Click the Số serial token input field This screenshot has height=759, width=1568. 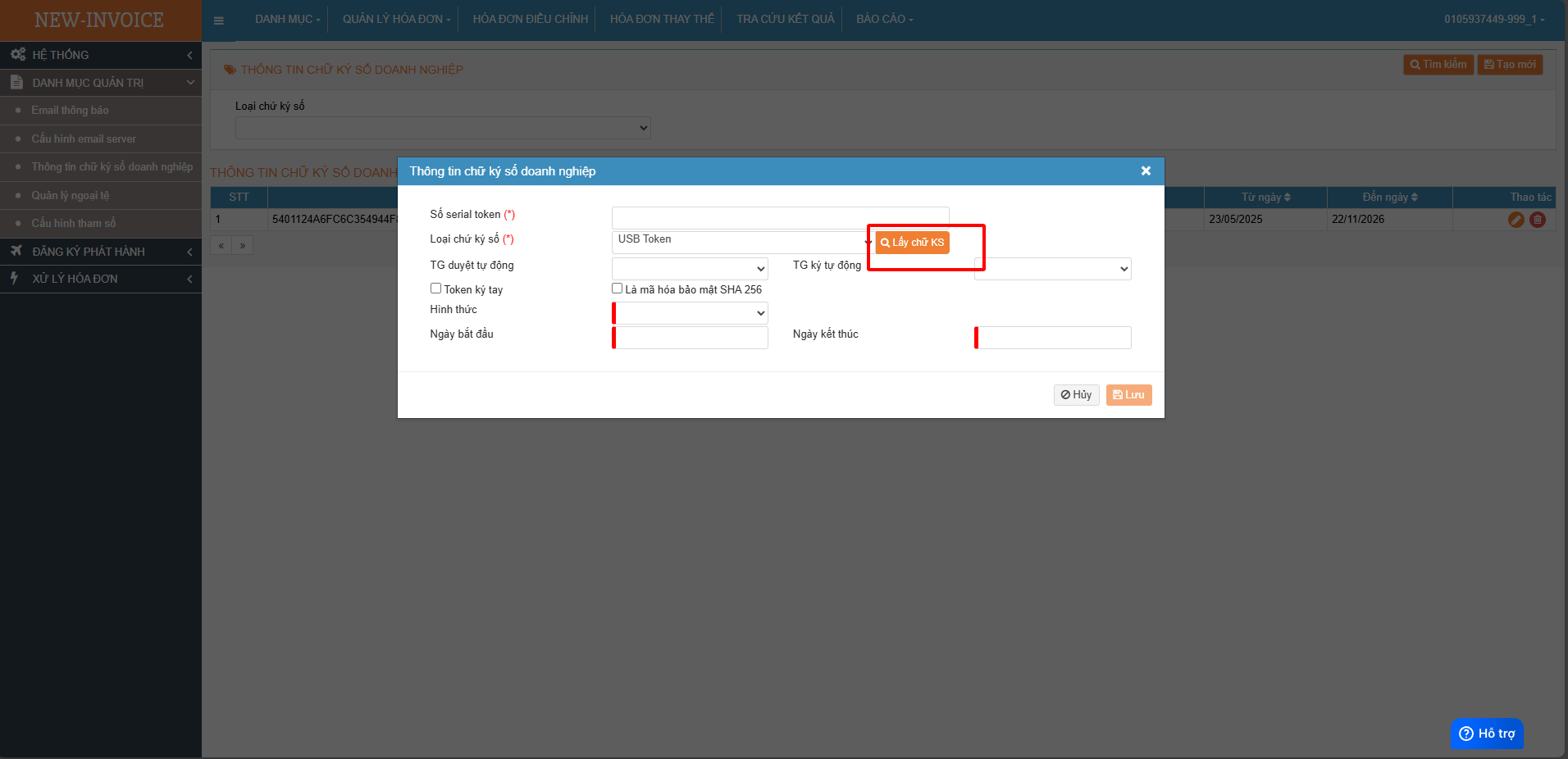click(x=780, y=217)
